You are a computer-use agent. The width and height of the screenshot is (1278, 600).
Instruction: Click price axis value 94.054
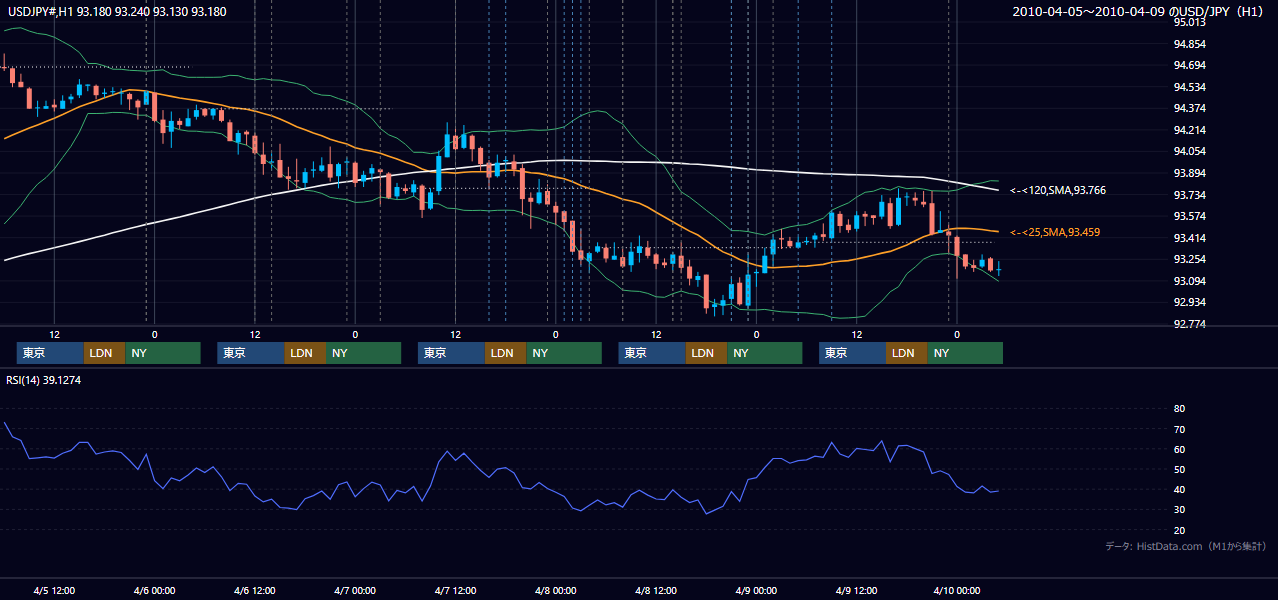pyautogui.click(x=1188, y=151)
